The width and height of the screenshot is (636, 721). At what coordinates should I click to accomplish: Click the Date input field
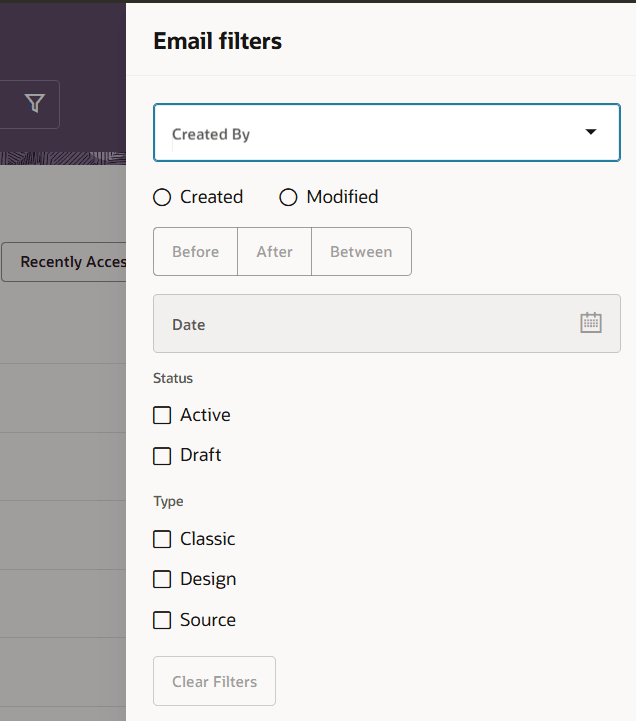(x=360, y=324)
